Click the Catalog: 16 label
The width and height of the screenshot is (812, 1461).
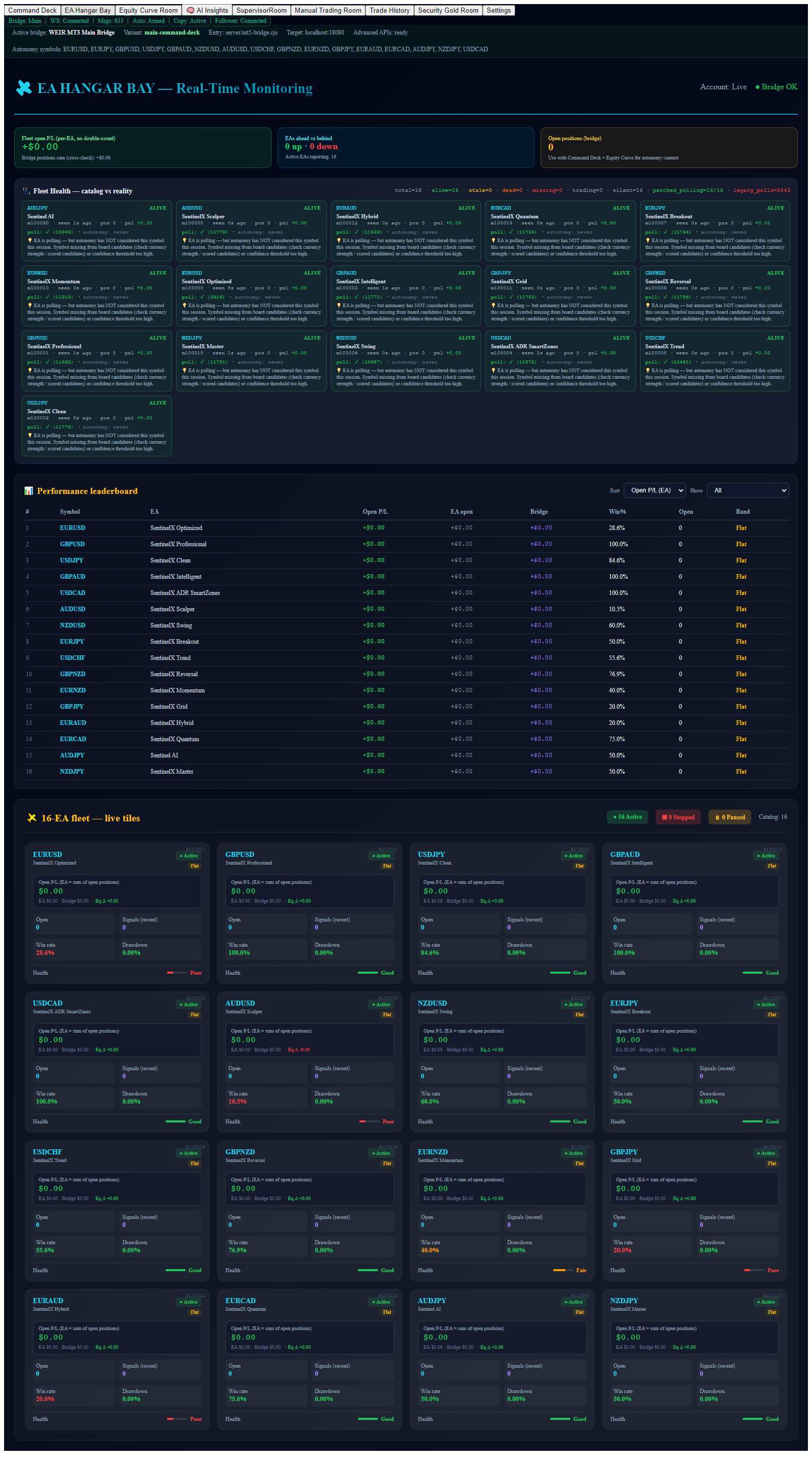[x=773, y=817]
